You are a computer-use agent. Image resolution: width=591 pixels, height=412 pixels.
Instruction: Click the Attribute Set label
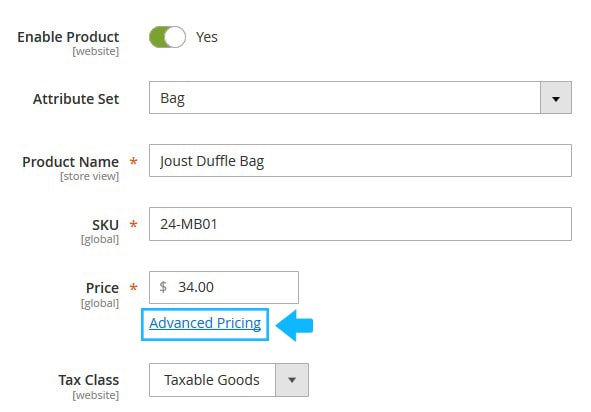coord(76,99)
